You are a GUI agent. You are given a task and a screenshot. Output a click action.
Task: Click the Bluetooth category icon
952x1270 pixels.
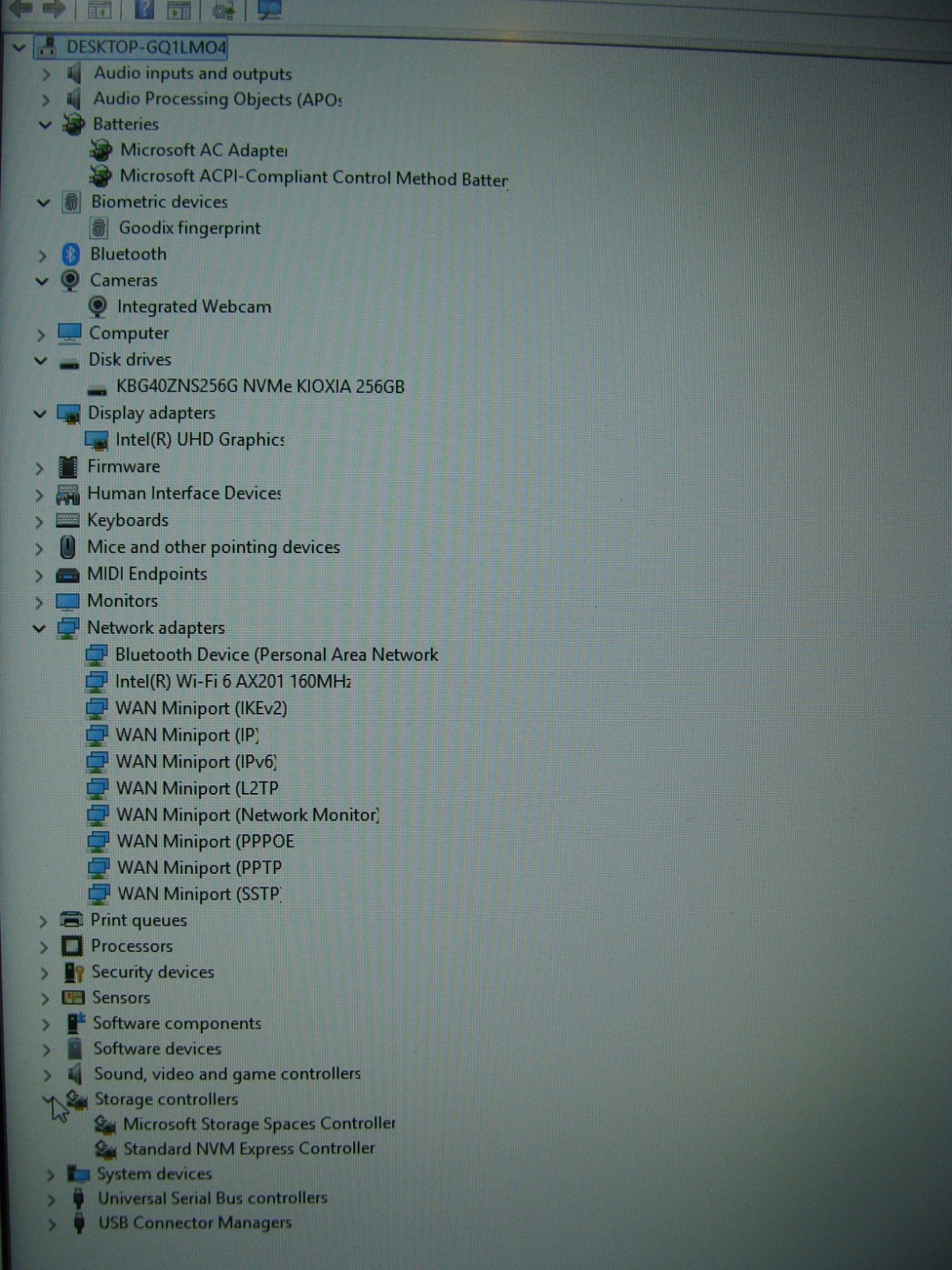pyautogui.click(x=71, y=254)
